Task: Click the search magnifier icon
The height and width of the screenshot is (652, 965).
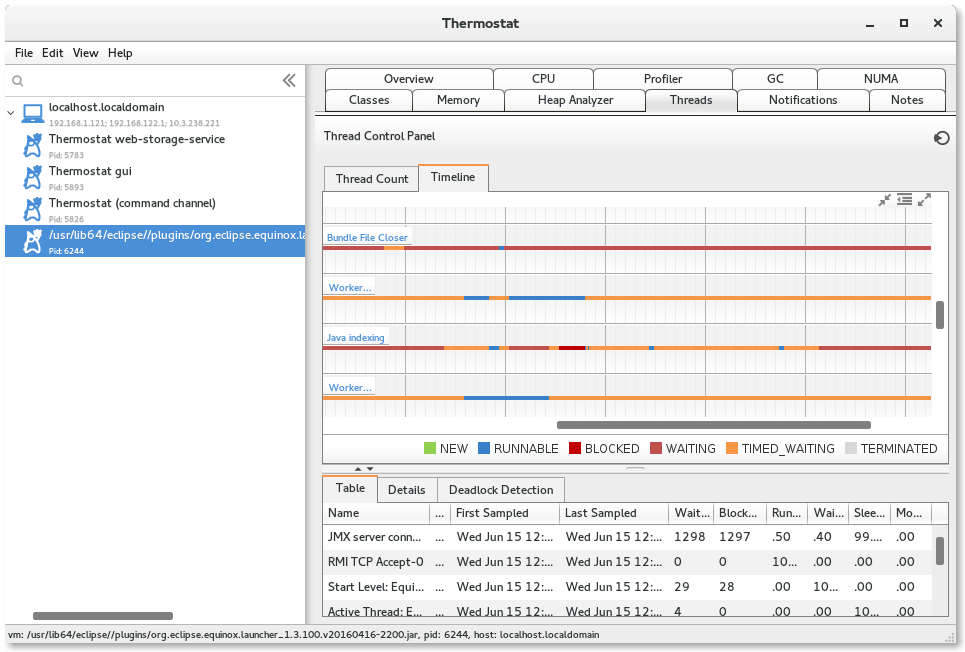Action: click(18, 81)
